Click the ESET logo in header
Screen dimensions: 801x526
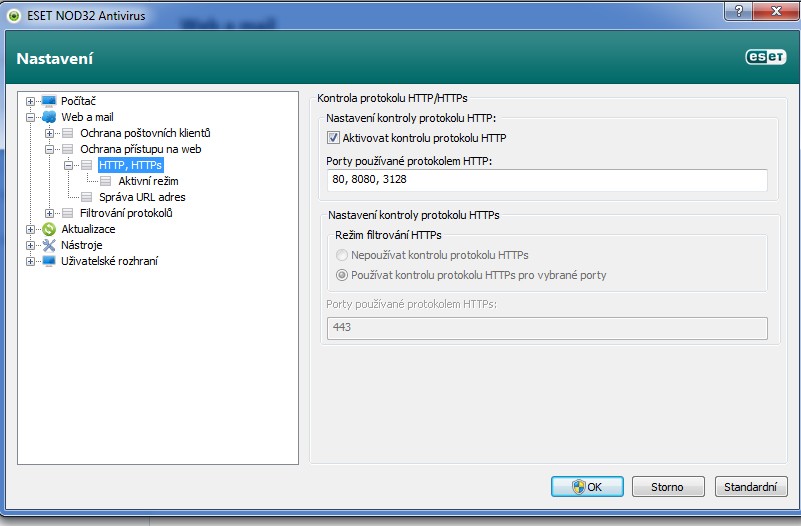[765, 57]
